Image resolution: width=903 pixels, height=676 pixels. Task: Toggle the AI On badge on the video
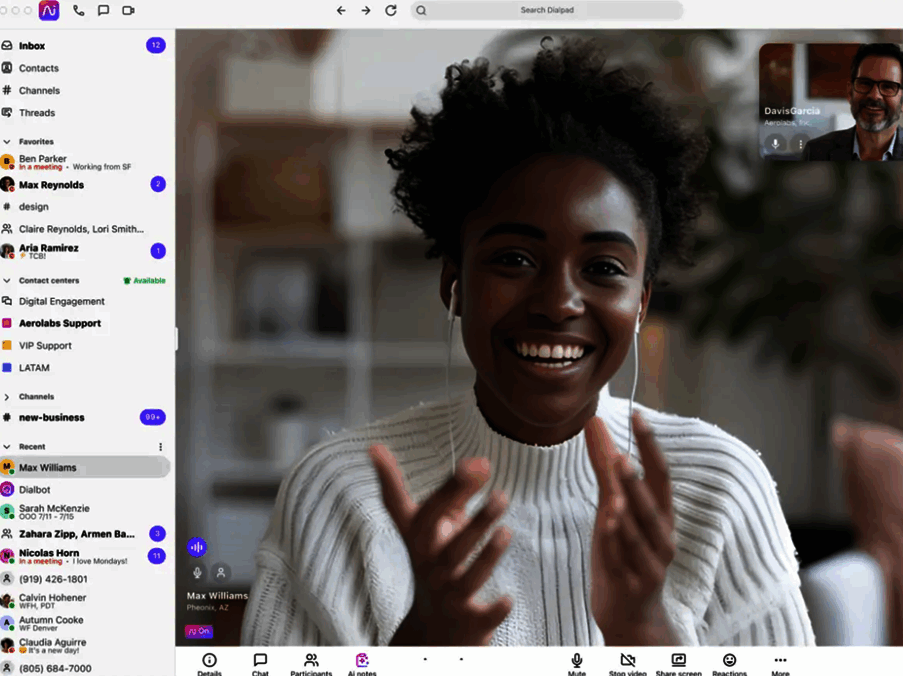point(198,631)
